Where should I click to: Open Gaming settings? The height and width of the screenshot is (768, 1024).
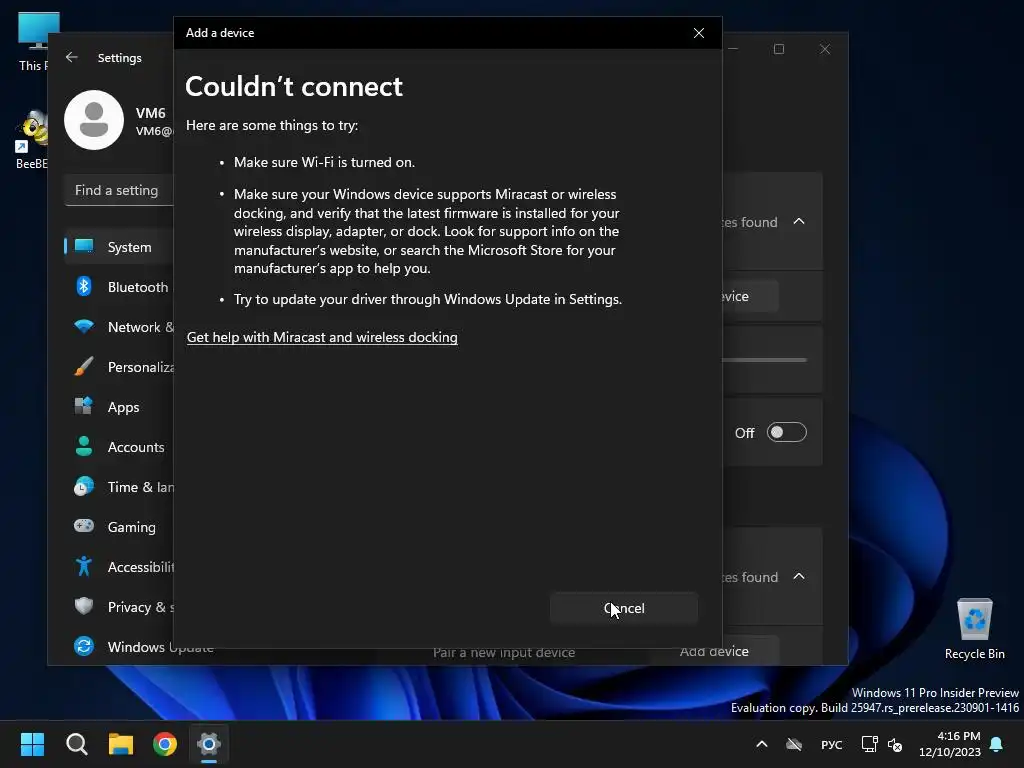(120, 526)
